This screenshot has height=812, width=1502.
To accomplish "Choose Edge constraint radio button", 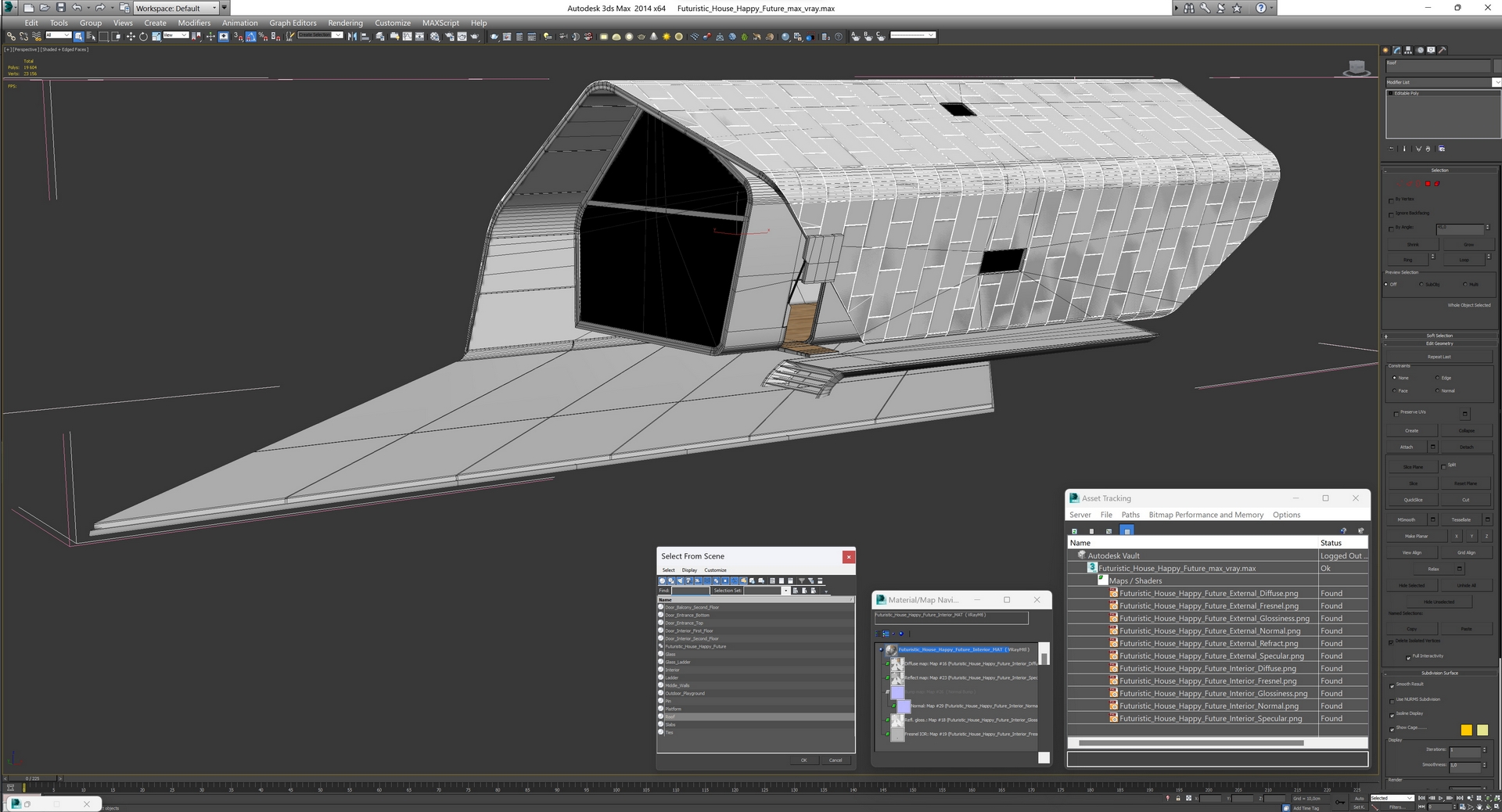I will pyautogui.click(x=1438, y=378).
